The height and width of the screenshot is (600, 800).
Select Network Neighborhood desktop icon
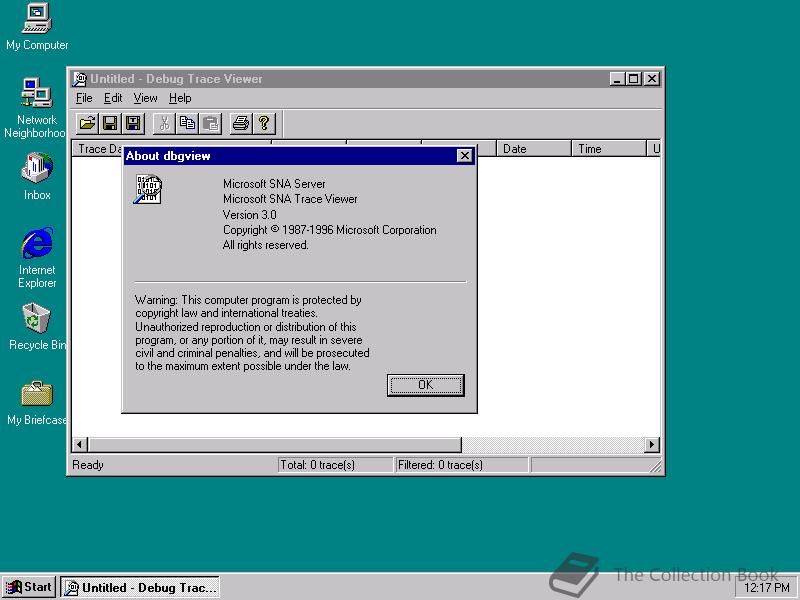35,108
